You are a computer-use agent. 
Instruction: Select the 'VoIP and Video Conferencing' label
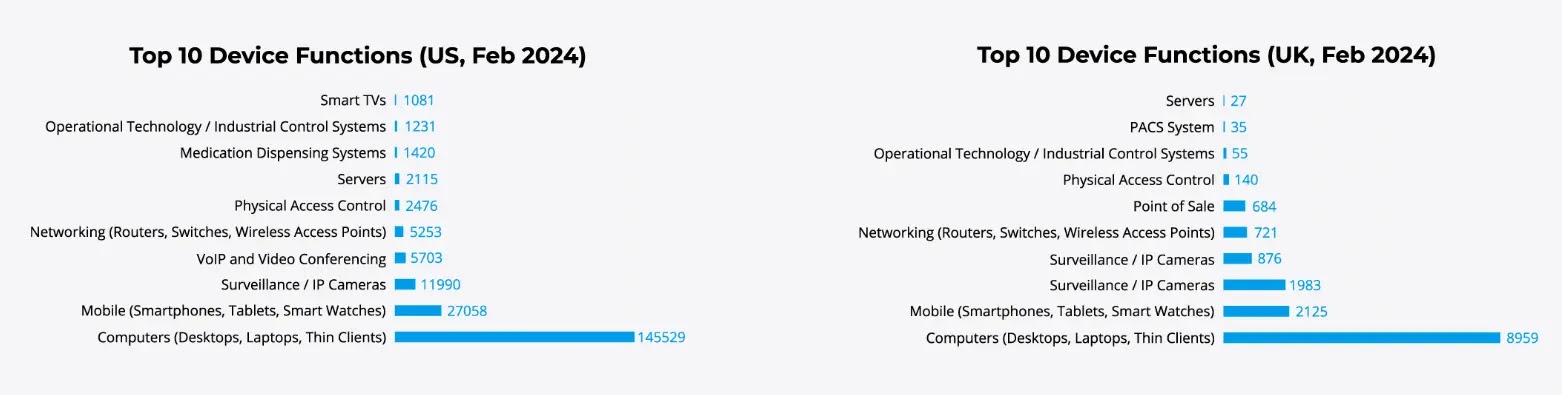click(291, 258)
